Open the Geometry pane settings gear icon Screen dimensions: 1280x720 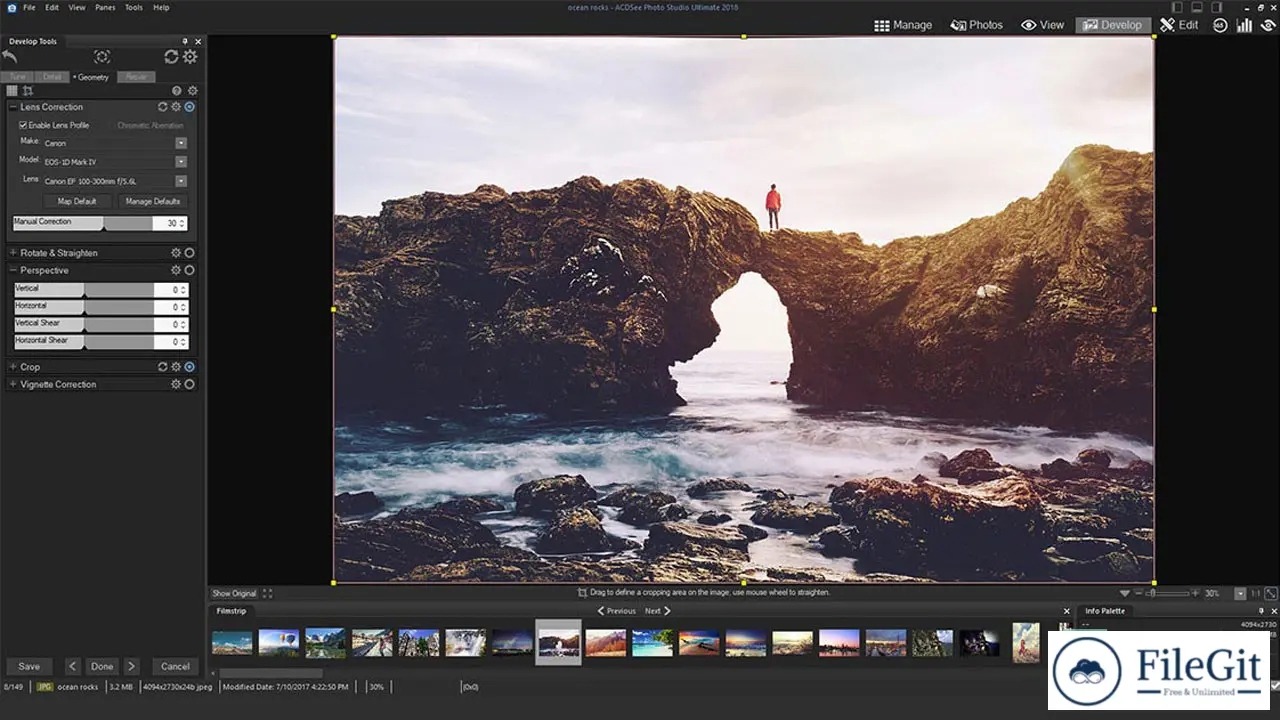coord(192,91)
